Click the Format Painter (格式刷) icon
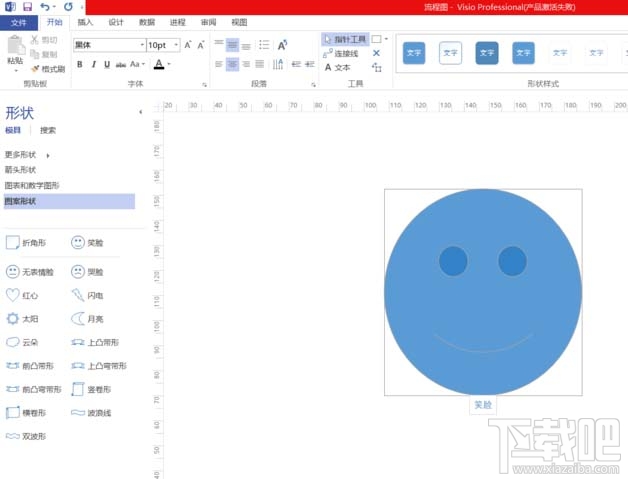The image size is (628, 479). click(x=48, y=69)
